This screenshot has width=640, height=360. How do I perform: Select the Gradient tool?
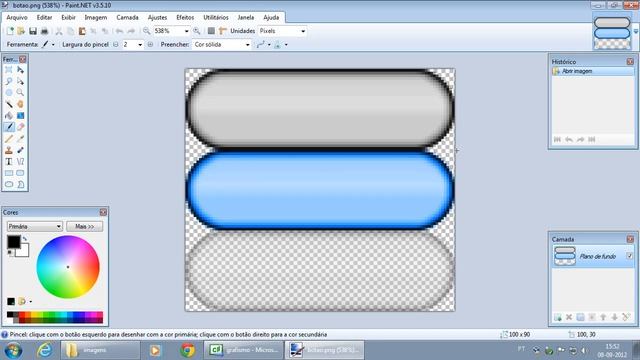[x=20, y=116]
